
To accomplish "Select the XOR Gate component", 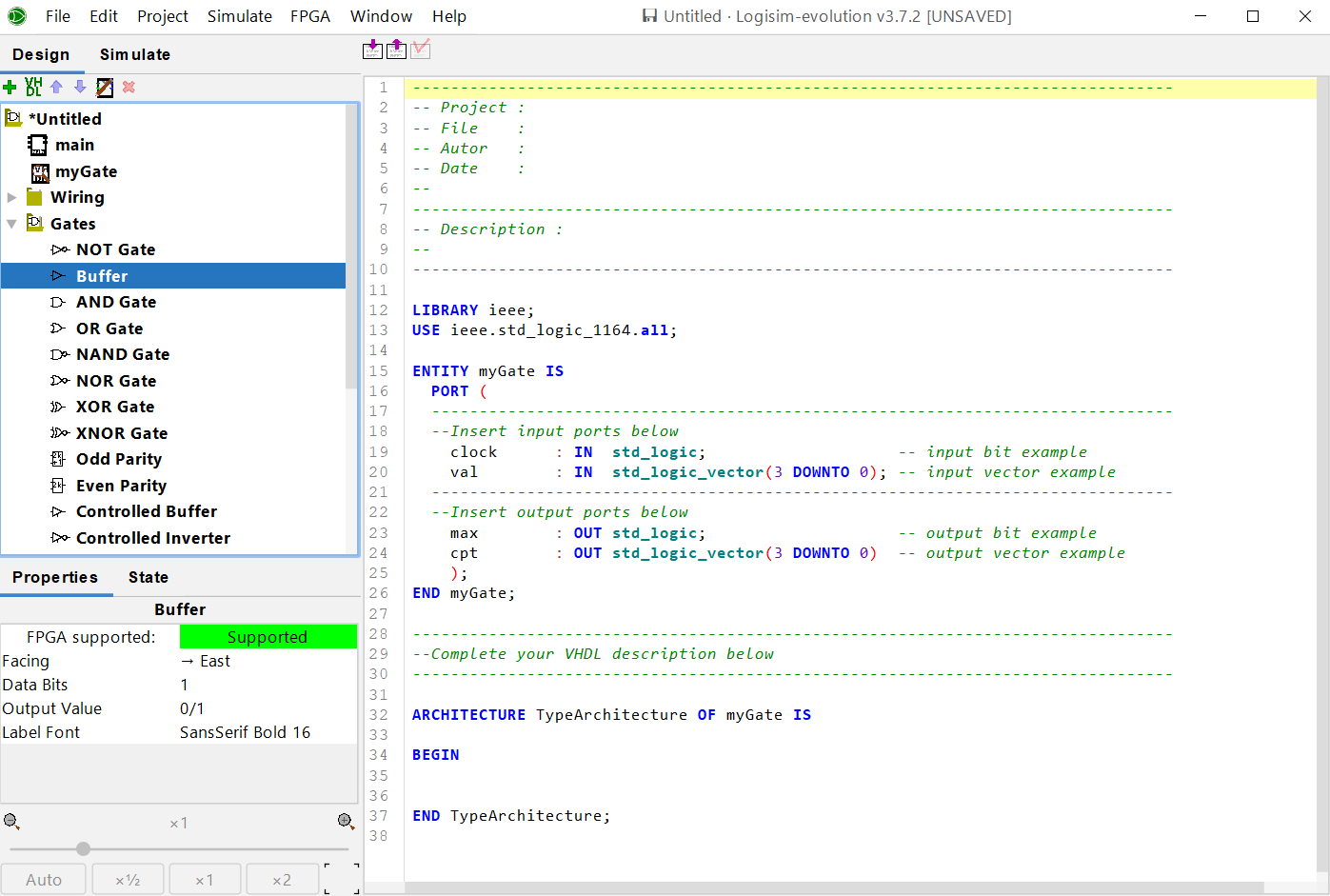I will pyautogui.click(x=114, y=407).
